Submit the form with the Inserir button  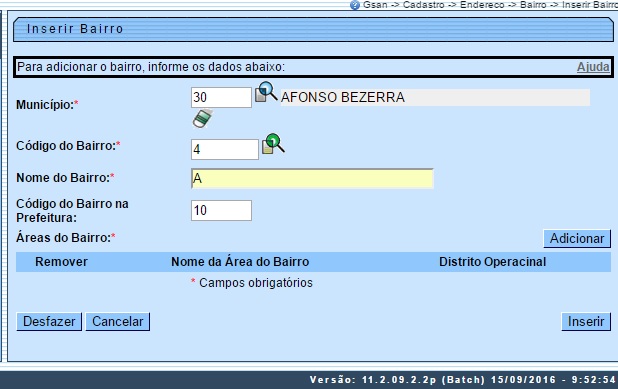(586, 322)
